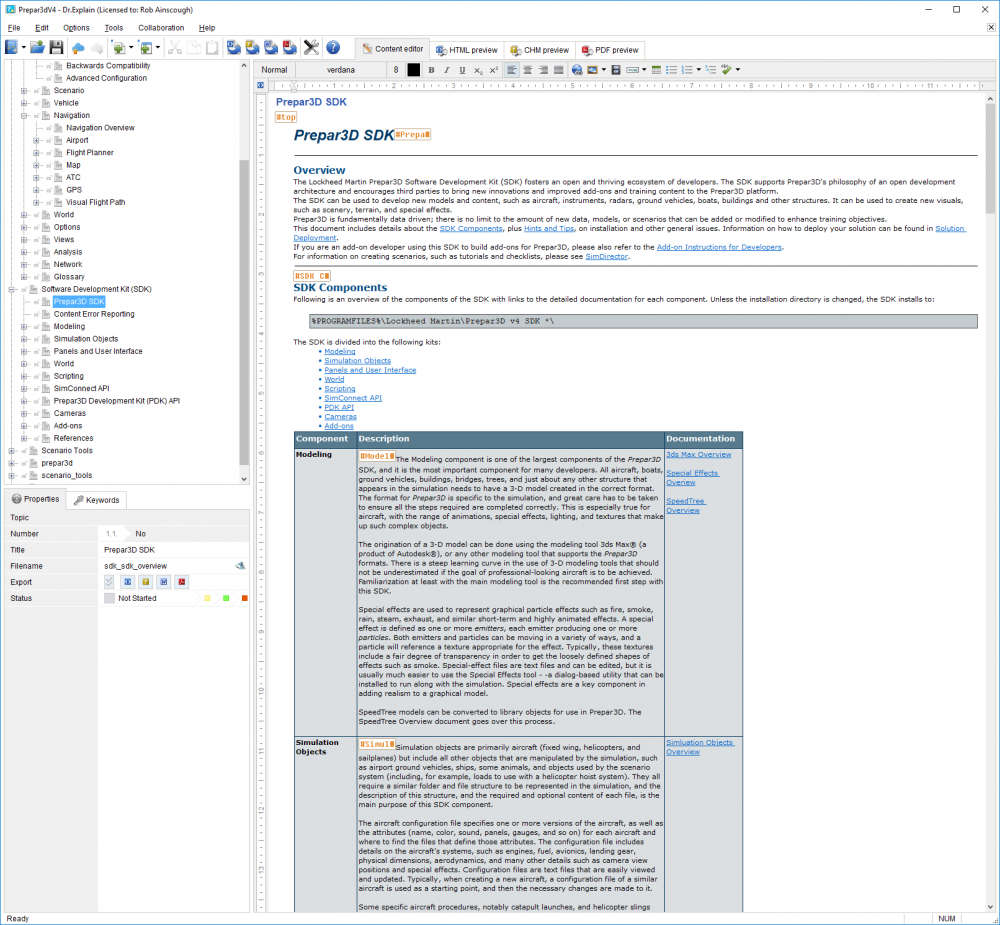Click the filename edit icon in Properties
The height and width of the screenshot is (925, 1000).
pyautogui.click(x=240, y=566)
